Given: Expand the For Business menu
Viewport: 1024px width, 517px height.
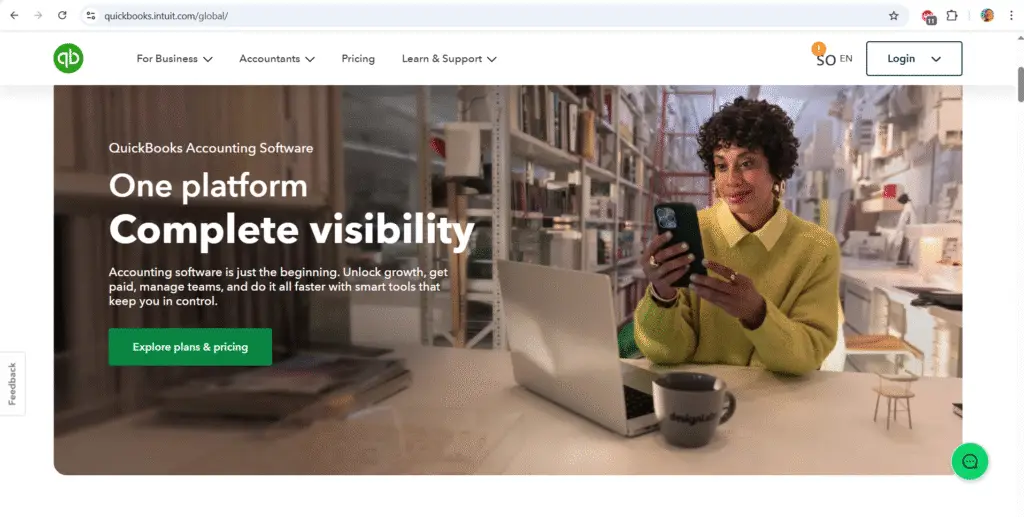Looking at the screenshot, I should 174,59.
